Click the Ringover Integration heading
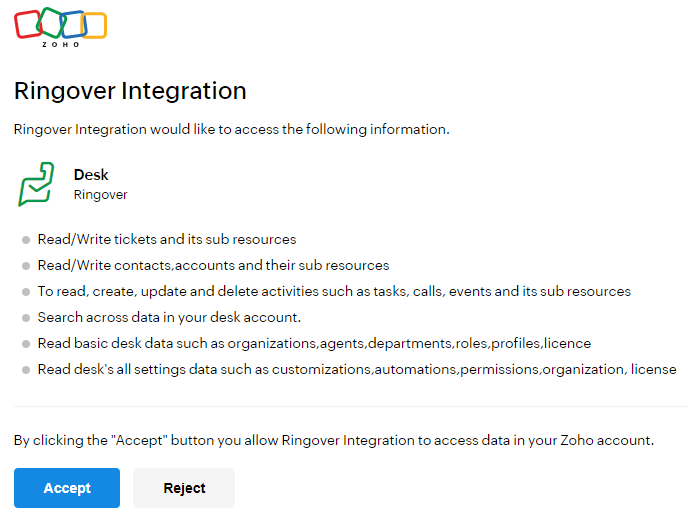This screenshot has width=688, height=532. click(x=130, y=91)
